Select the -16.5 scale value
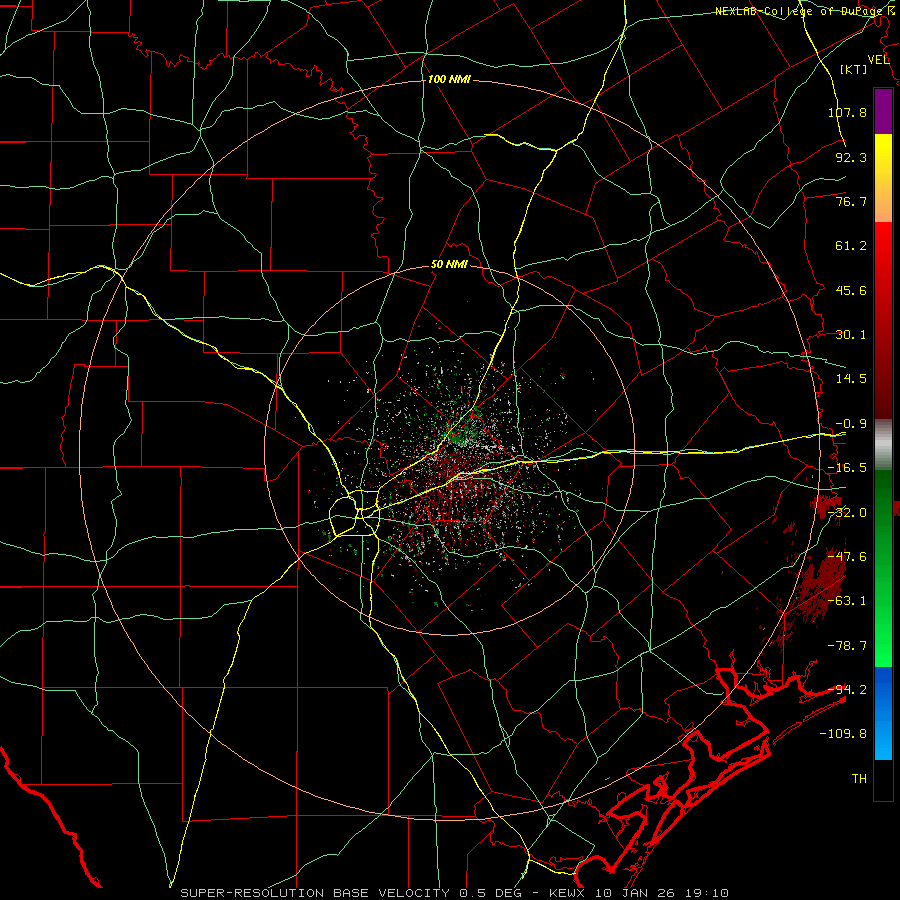Image resolution: width=900 pixels, height=900 pixels. (847, 468)
